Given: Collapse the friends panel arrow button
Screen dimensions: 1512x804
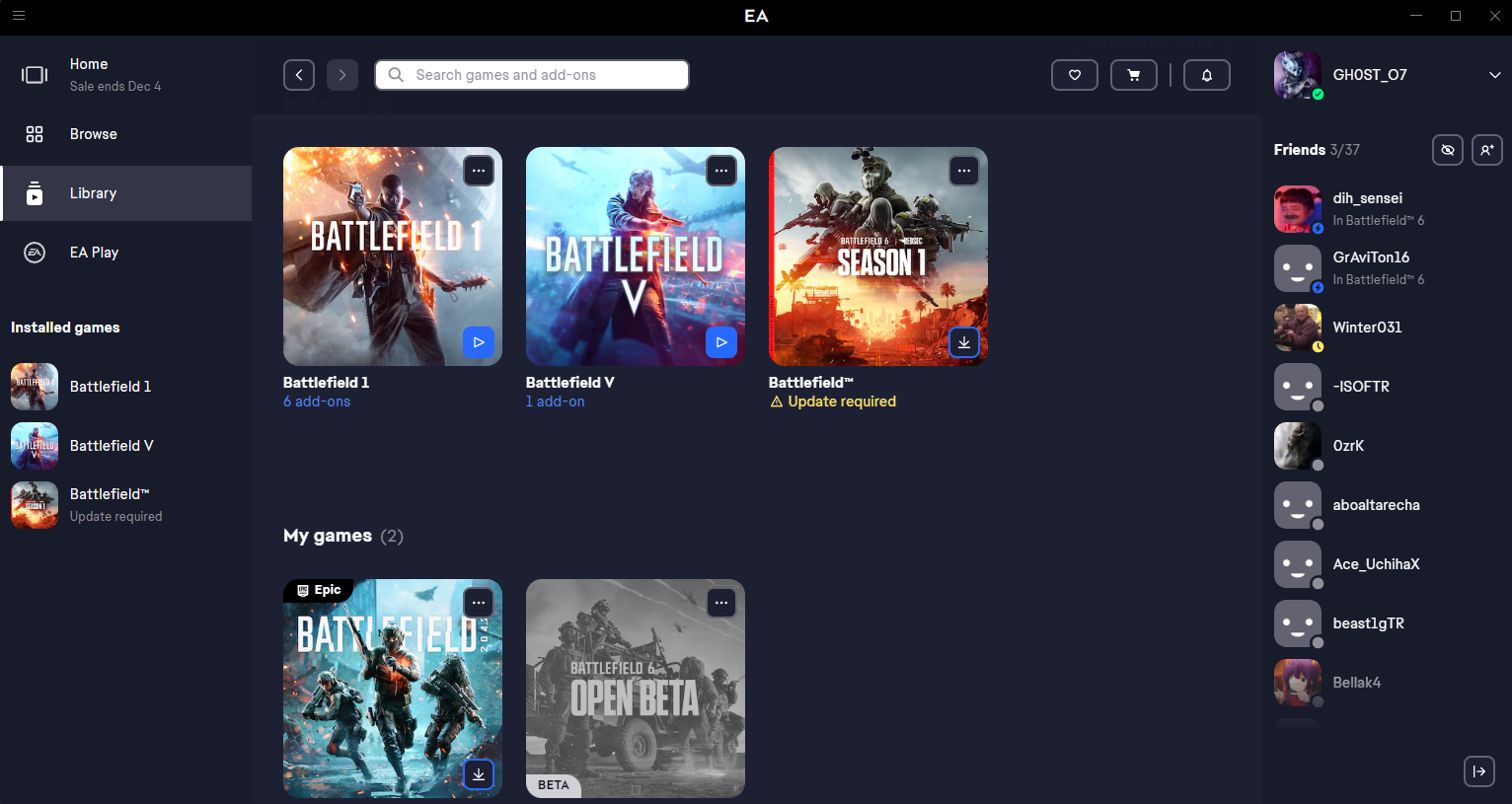Looking at the screenshot, I should pyautogui.click(x=1478, y=771).
